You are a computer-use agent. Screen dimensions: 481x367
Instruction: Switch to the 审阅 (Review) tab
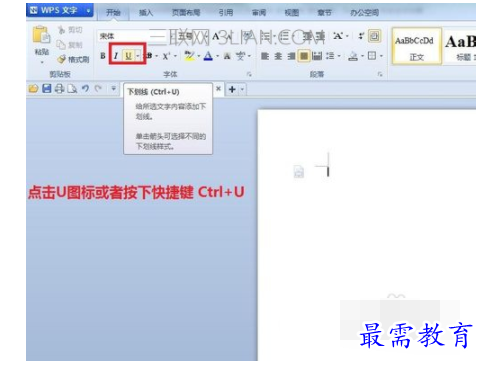259,13
